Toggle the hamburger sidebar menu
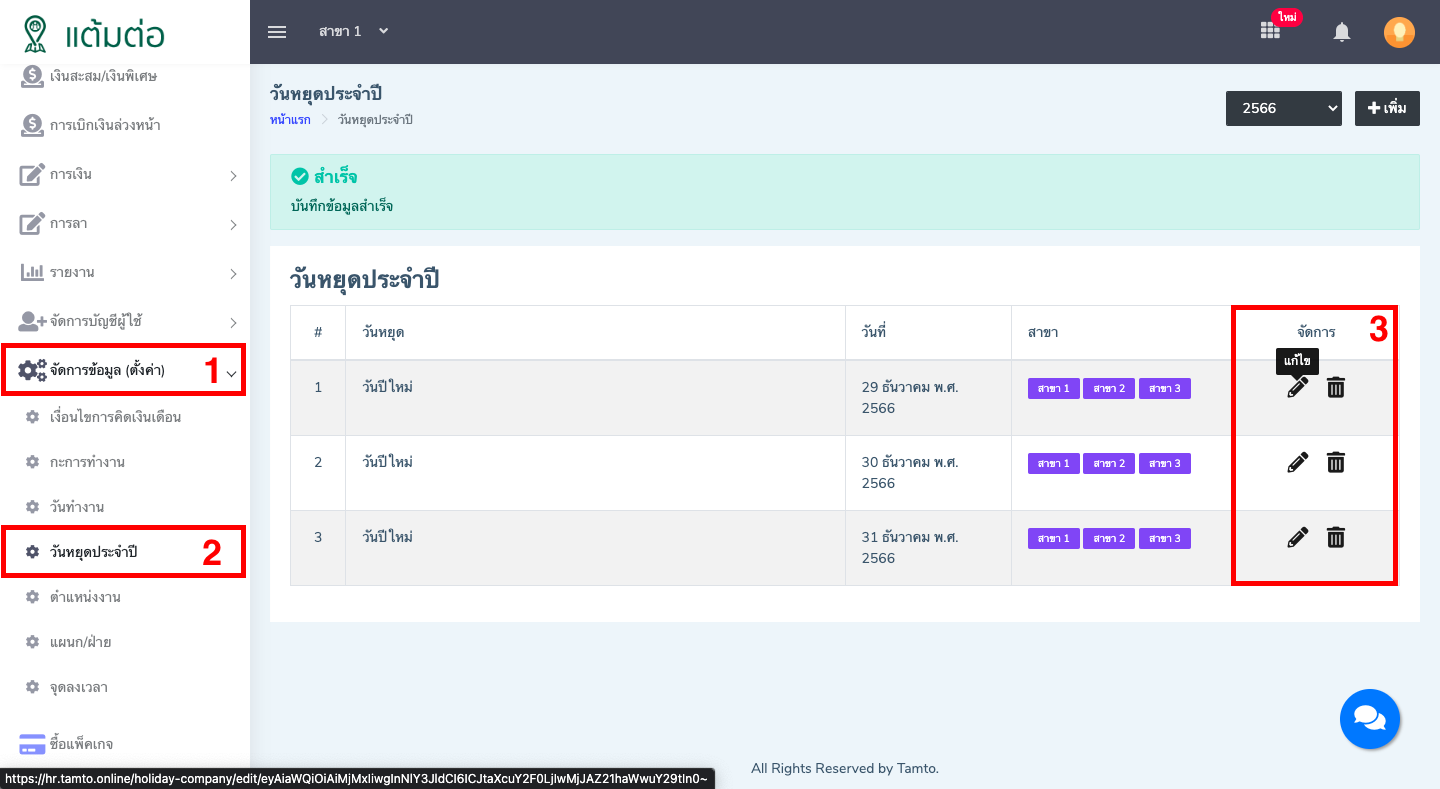The image size is (1440, 789). pos(277,32)
